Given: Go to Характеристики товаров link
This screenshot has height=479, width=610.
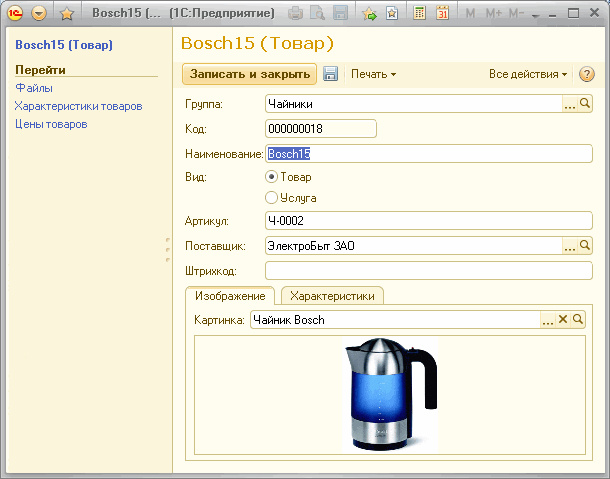Looking at the screenshot, I should 78,106.
